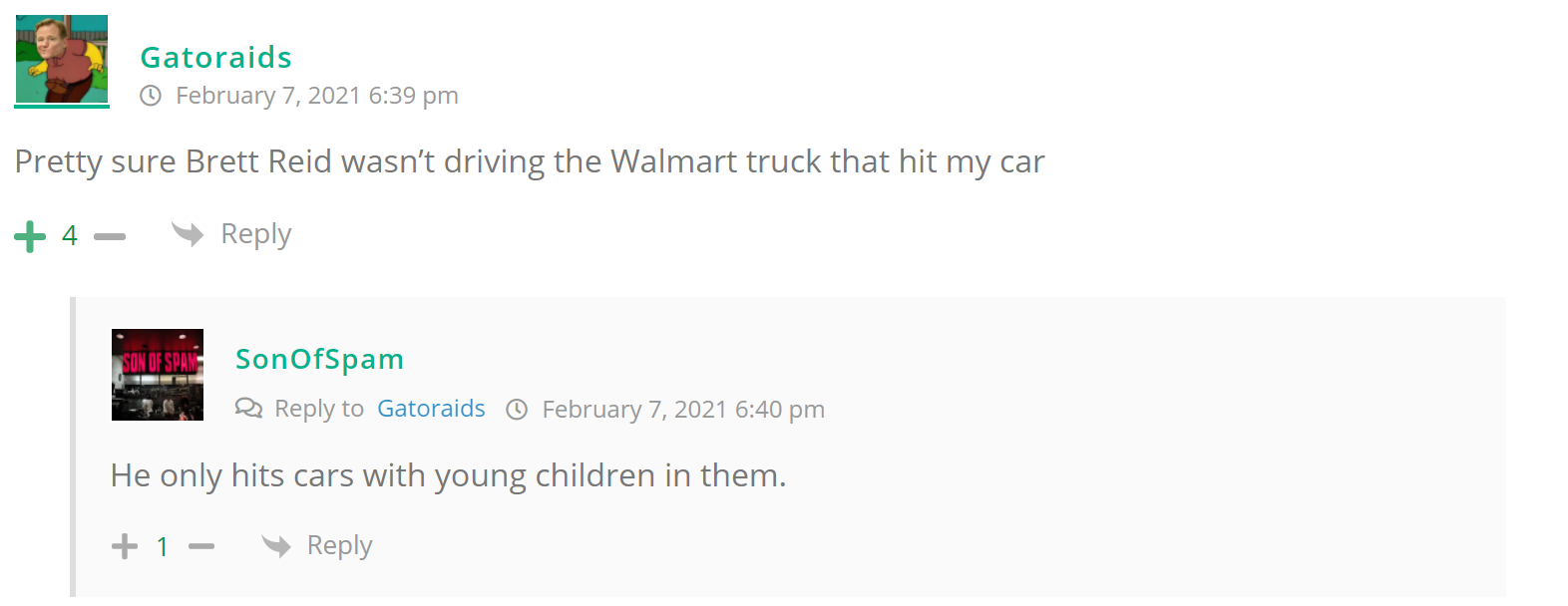
Task: Click February 7, 2021 6:39 pm timestamp
Action: click(x=317, y=96)
